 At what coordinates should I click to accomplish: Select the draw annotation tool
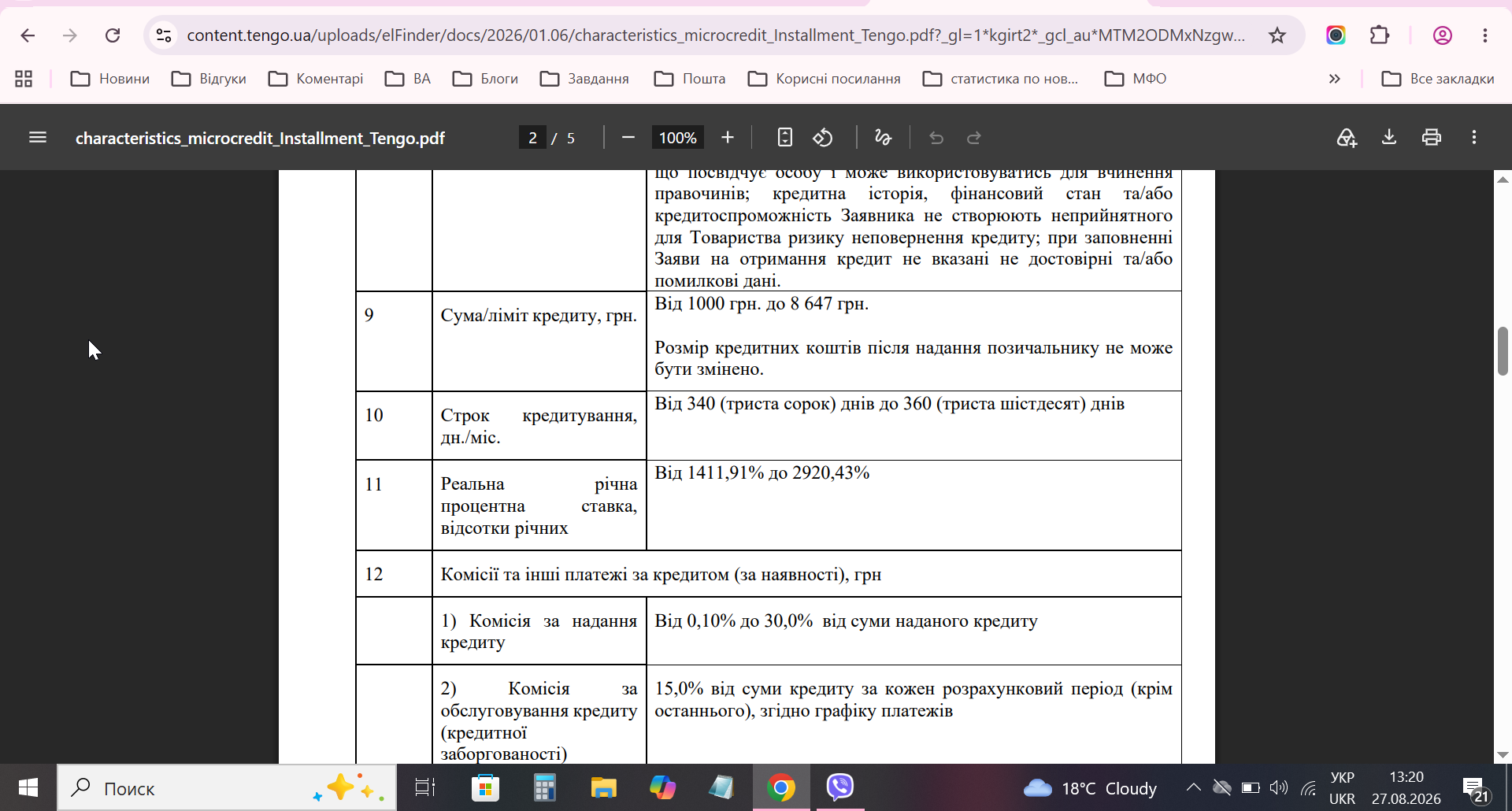click(883, 138)
